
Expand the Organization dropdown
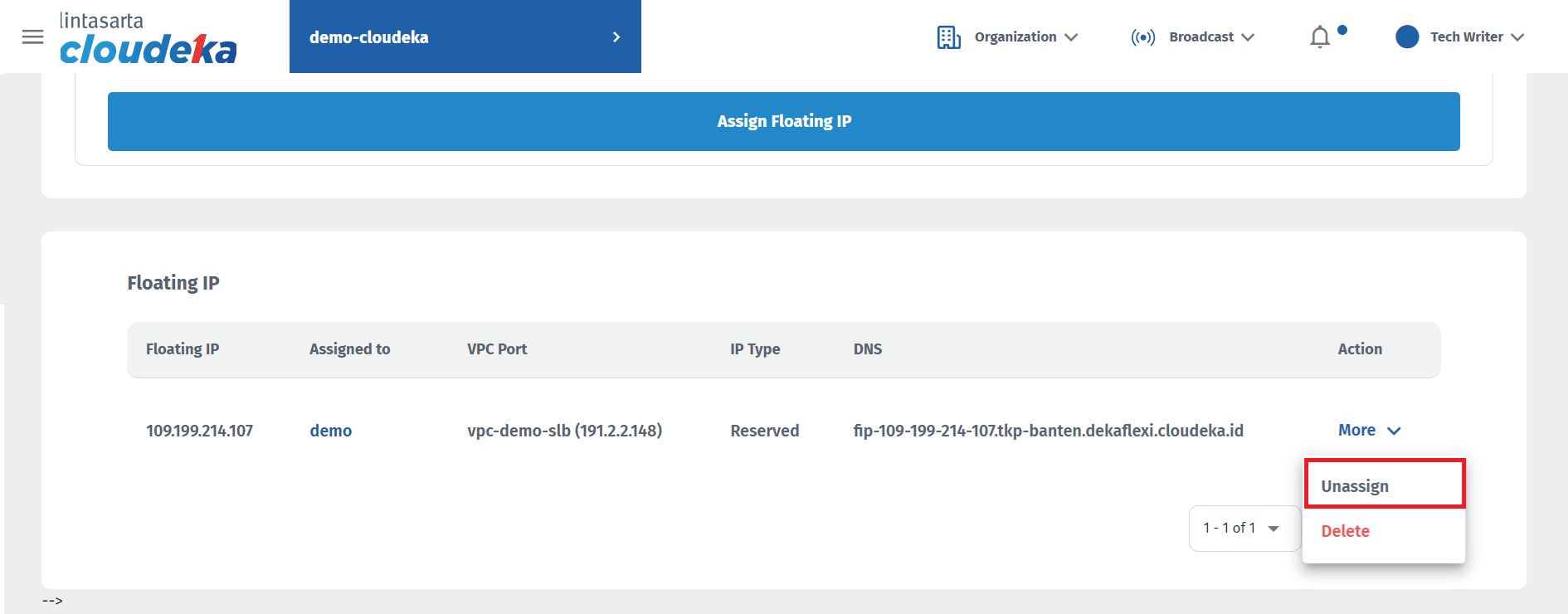(1027, 37)
